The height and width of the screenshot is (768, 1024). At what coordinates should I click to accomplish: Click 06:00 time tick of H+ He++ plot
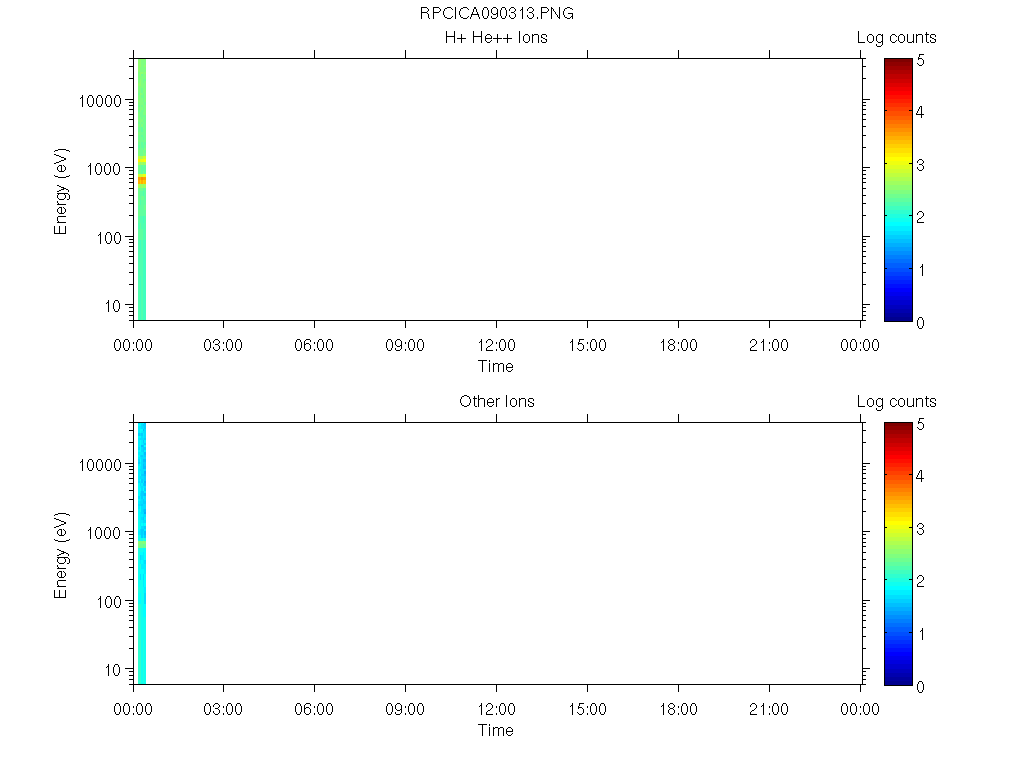(x=314, y=345)
